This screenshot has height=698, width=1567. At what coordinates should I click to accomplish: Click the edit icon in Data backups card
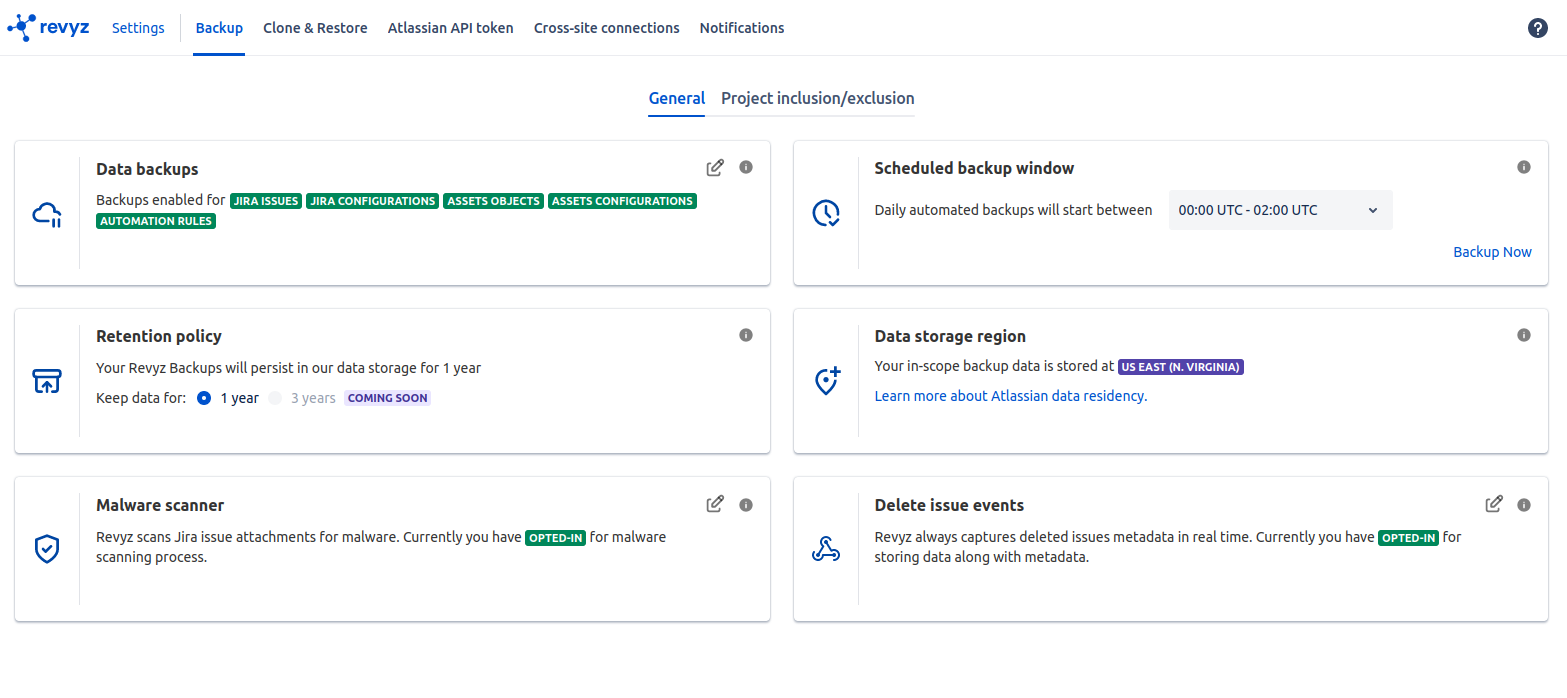[715, 168]
